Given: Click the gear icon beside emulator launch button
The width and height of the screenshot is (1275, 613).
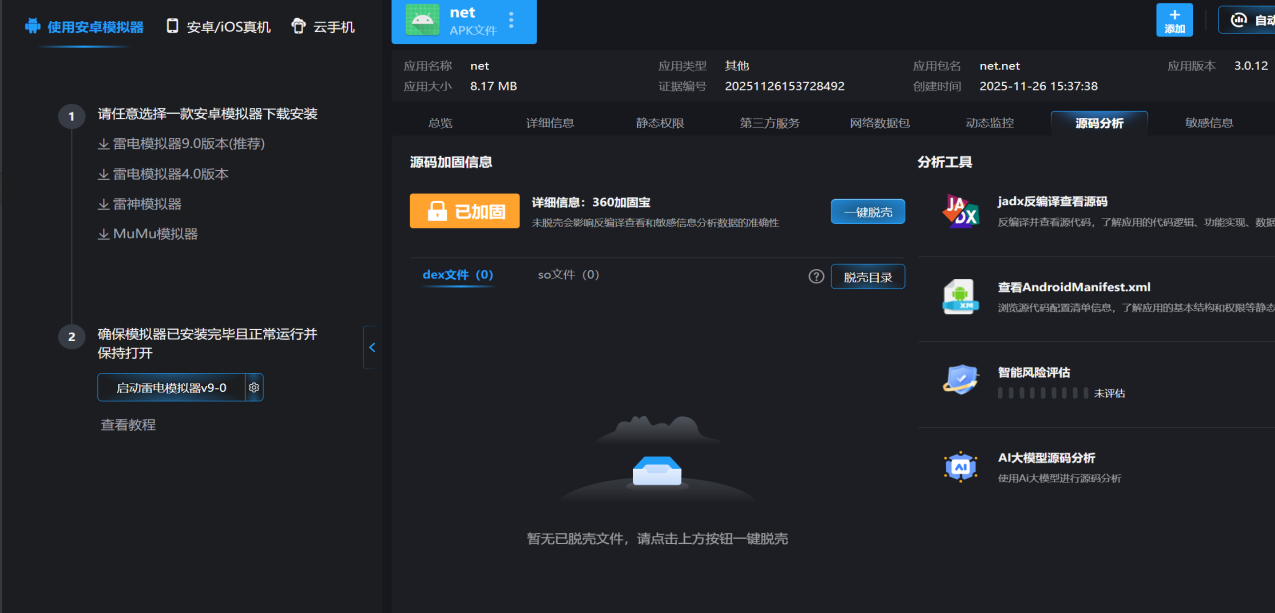Looking at the screenshot, I should click(254, 388).
